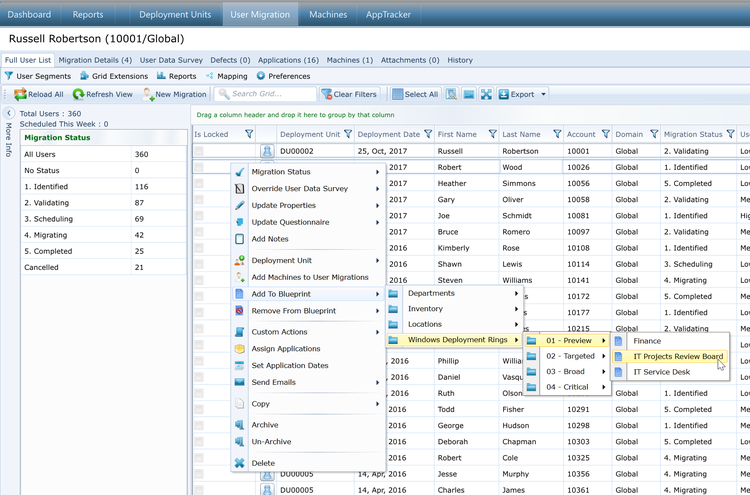This screenshot has width=750, height=495.
Task: Collapse the More Info panel arrow
Action: point(9,113)
